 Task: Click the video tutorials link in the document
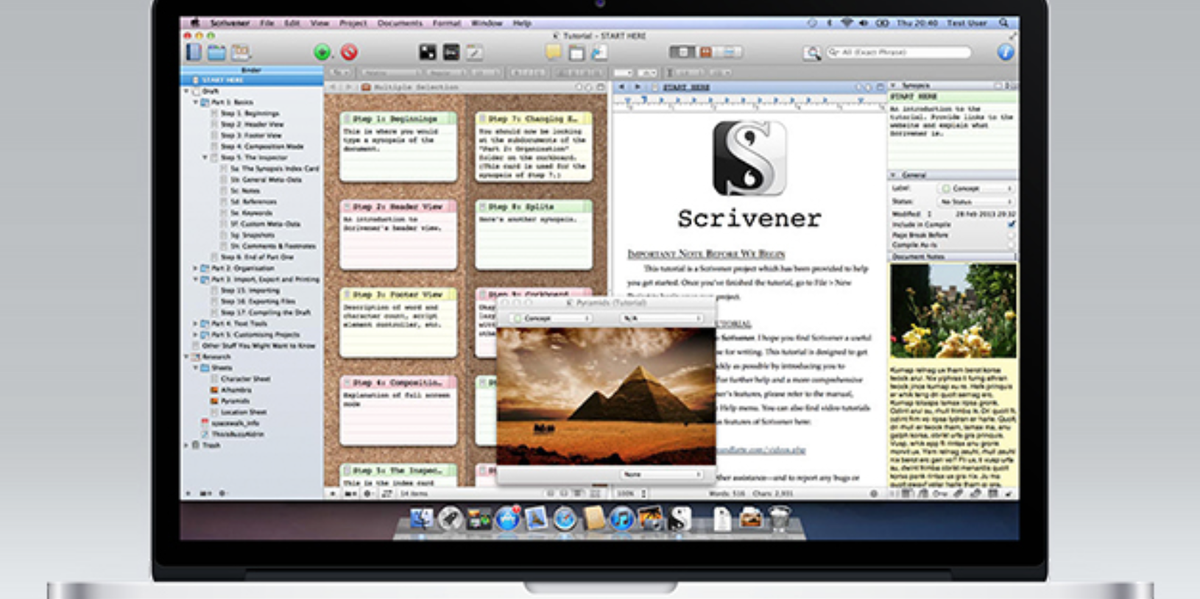coord(760,449)
